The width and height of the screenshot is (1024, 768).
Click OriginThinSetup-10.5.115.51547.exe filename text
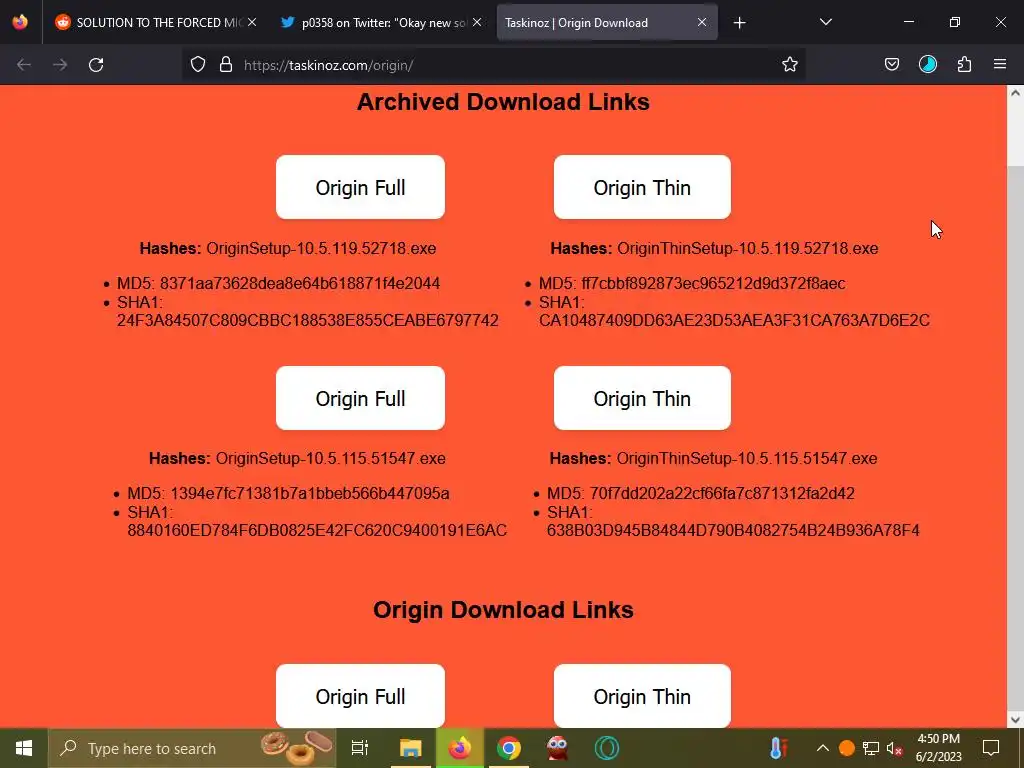tap(746, 458)
